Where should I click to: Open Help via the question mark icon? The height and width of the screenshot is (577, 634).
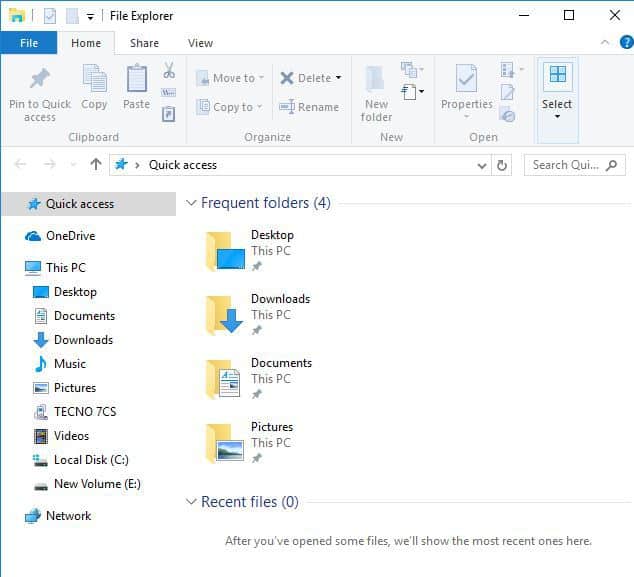point(626,42)
